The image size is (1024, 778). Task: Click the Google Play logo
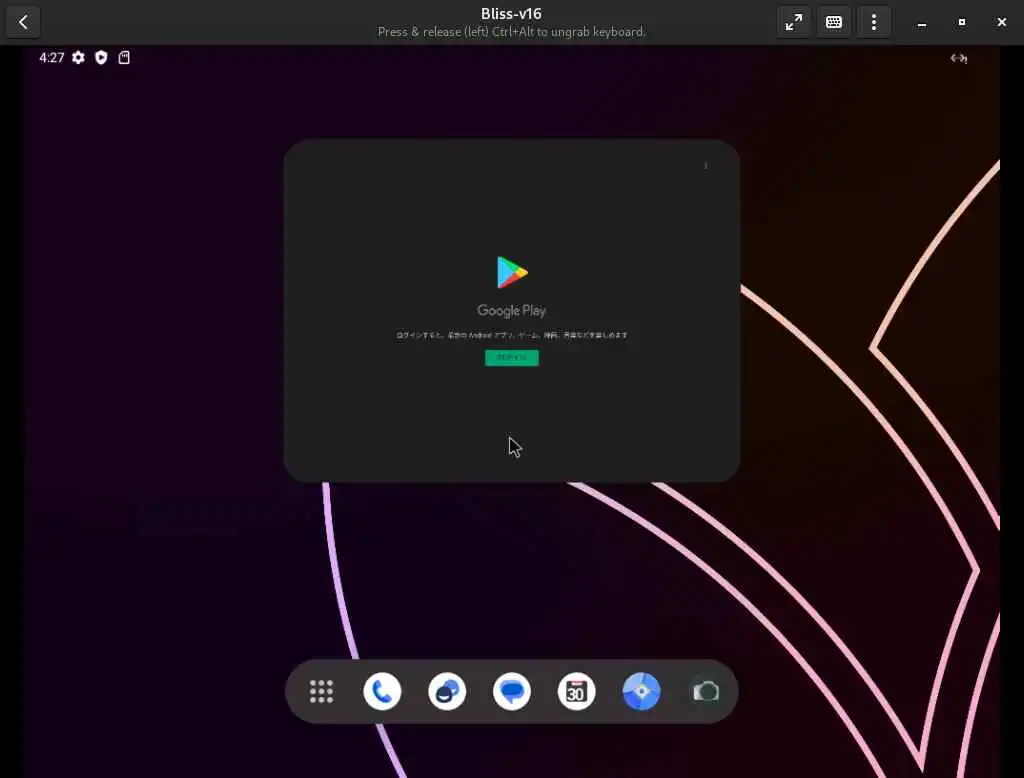pos(512,272)
